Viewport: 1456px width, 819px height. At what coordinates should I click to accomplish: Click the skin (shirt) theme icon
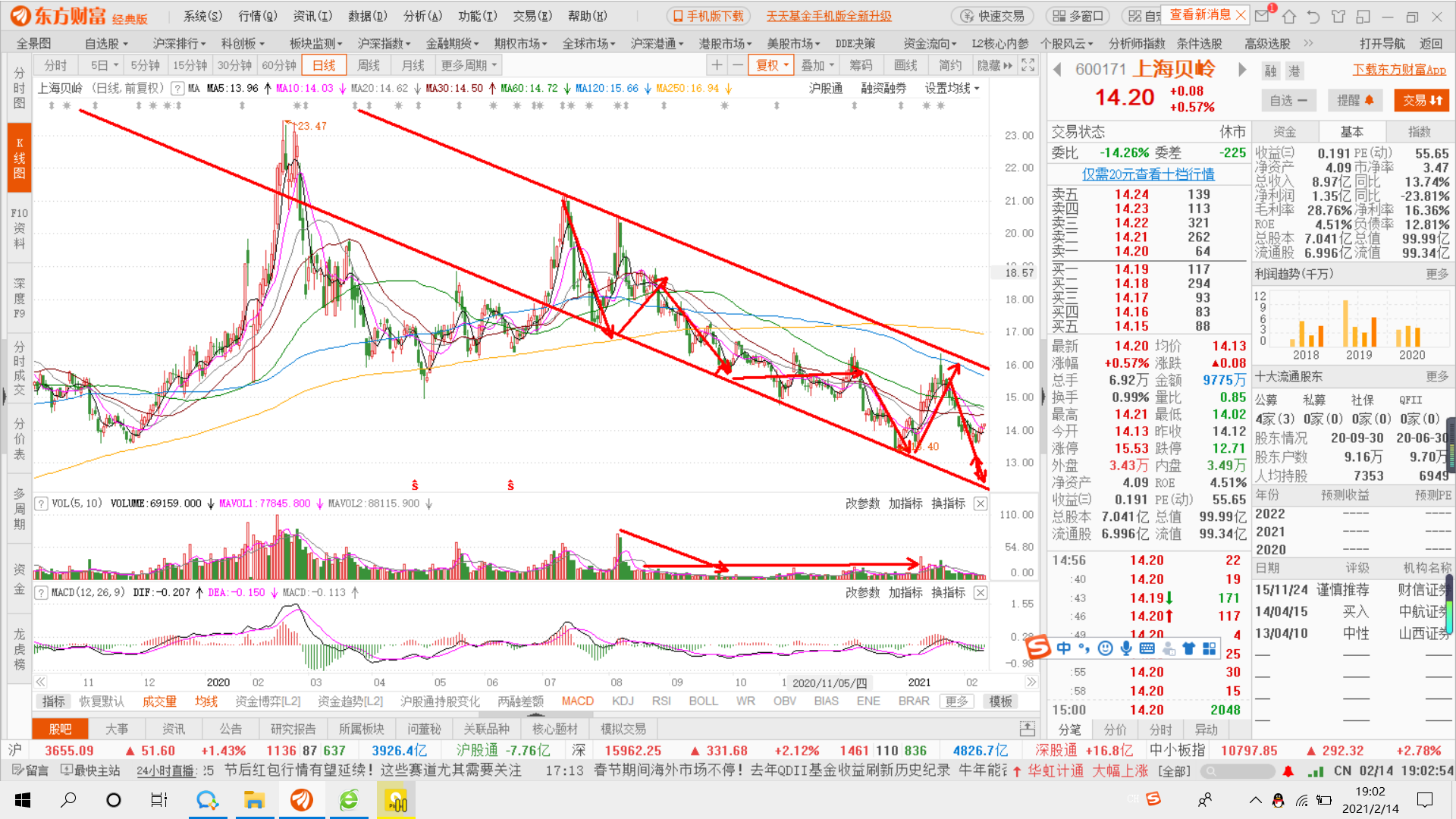tap(1338, 16)
